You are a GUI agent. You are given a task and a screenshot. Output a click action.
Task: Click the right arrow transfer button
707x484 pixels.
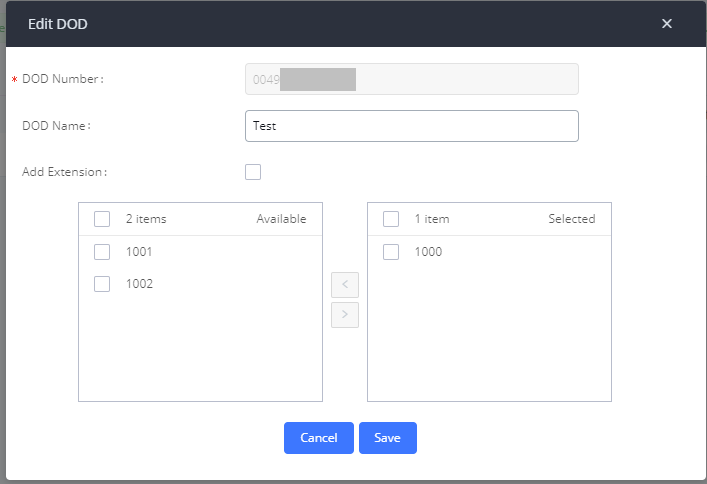pyautogui.click(x=345, y=314)
